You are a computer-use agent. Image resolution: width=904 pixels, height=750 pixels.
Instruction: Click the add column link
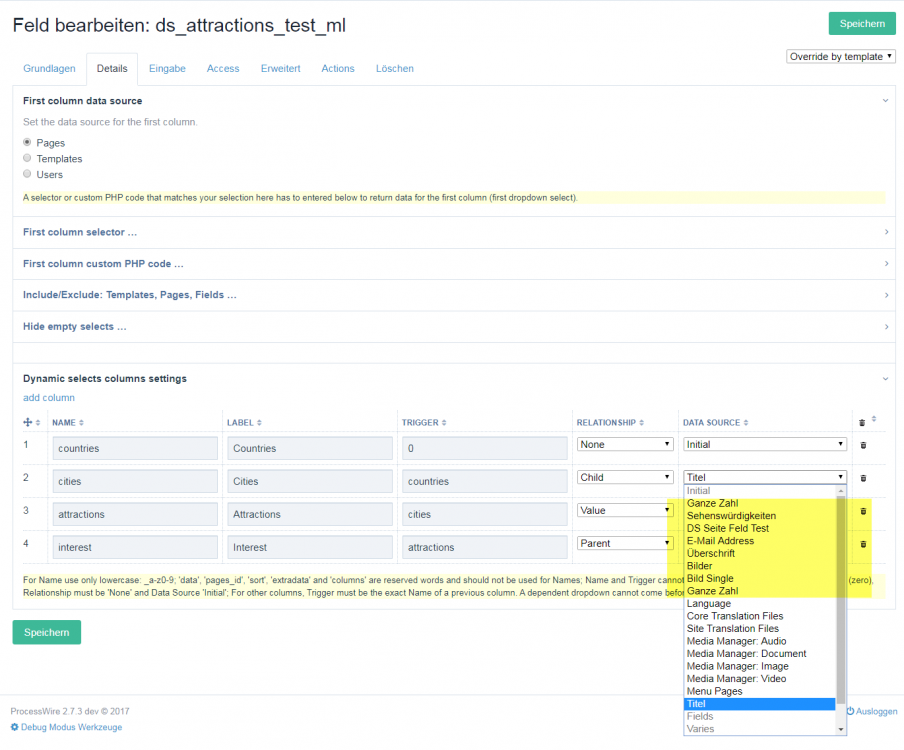[48, 397]
